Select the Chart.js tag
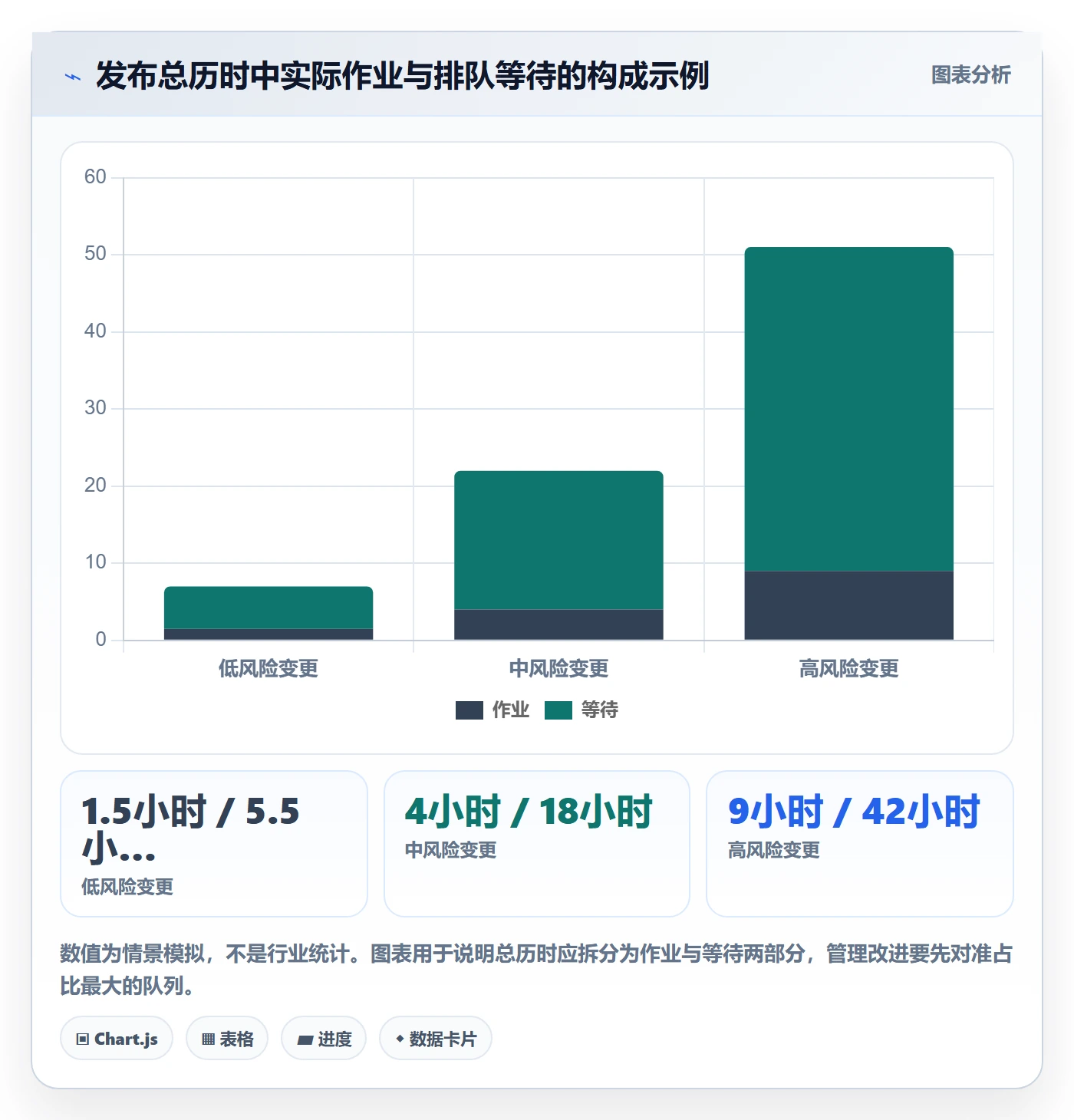 pyautogui.click(x=117, y=1039)
